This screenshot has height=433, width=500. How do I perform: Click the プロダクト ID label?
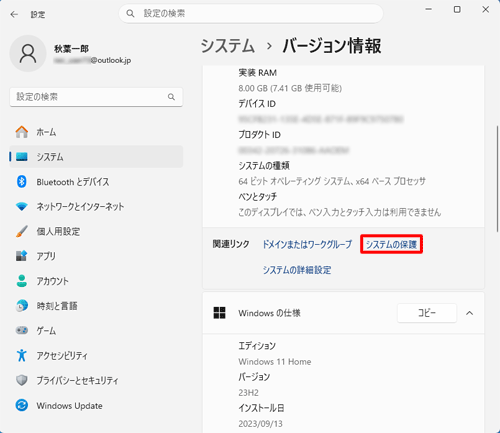click(259, 135)
